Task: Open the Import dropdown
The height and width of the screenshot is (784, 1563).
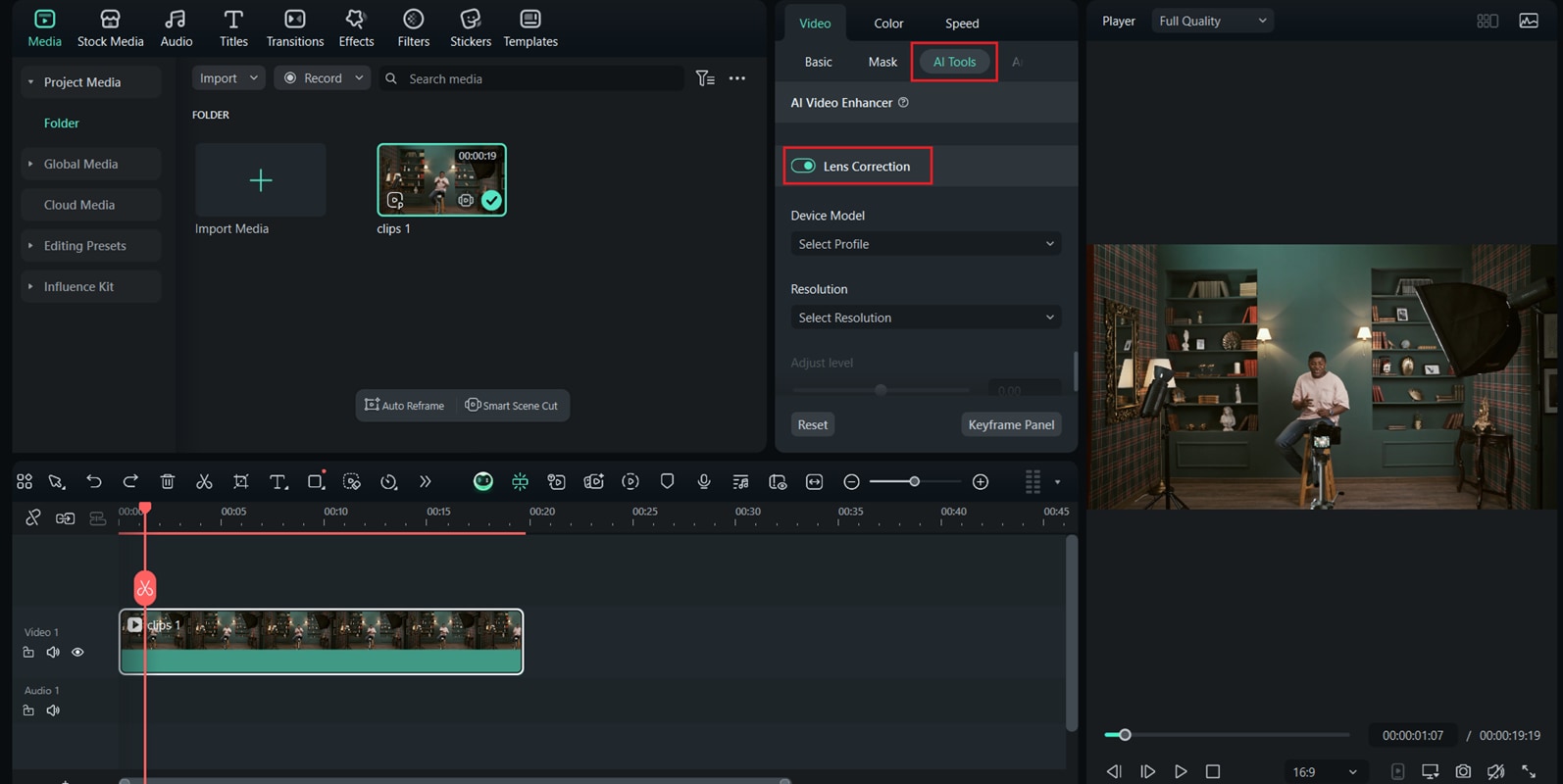Action: tap(228, 78)
